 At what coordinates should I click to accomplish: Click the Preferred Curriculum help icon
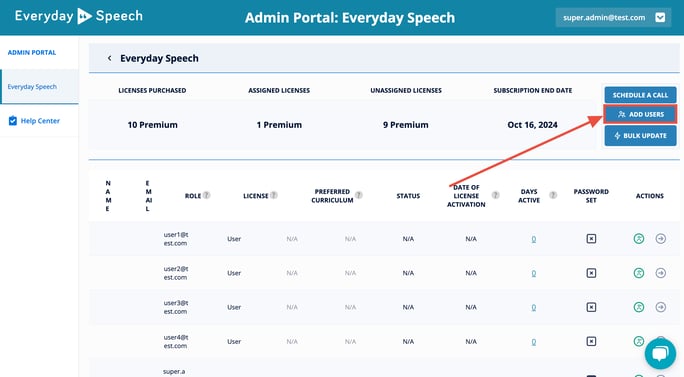click(x=359, y=195)
